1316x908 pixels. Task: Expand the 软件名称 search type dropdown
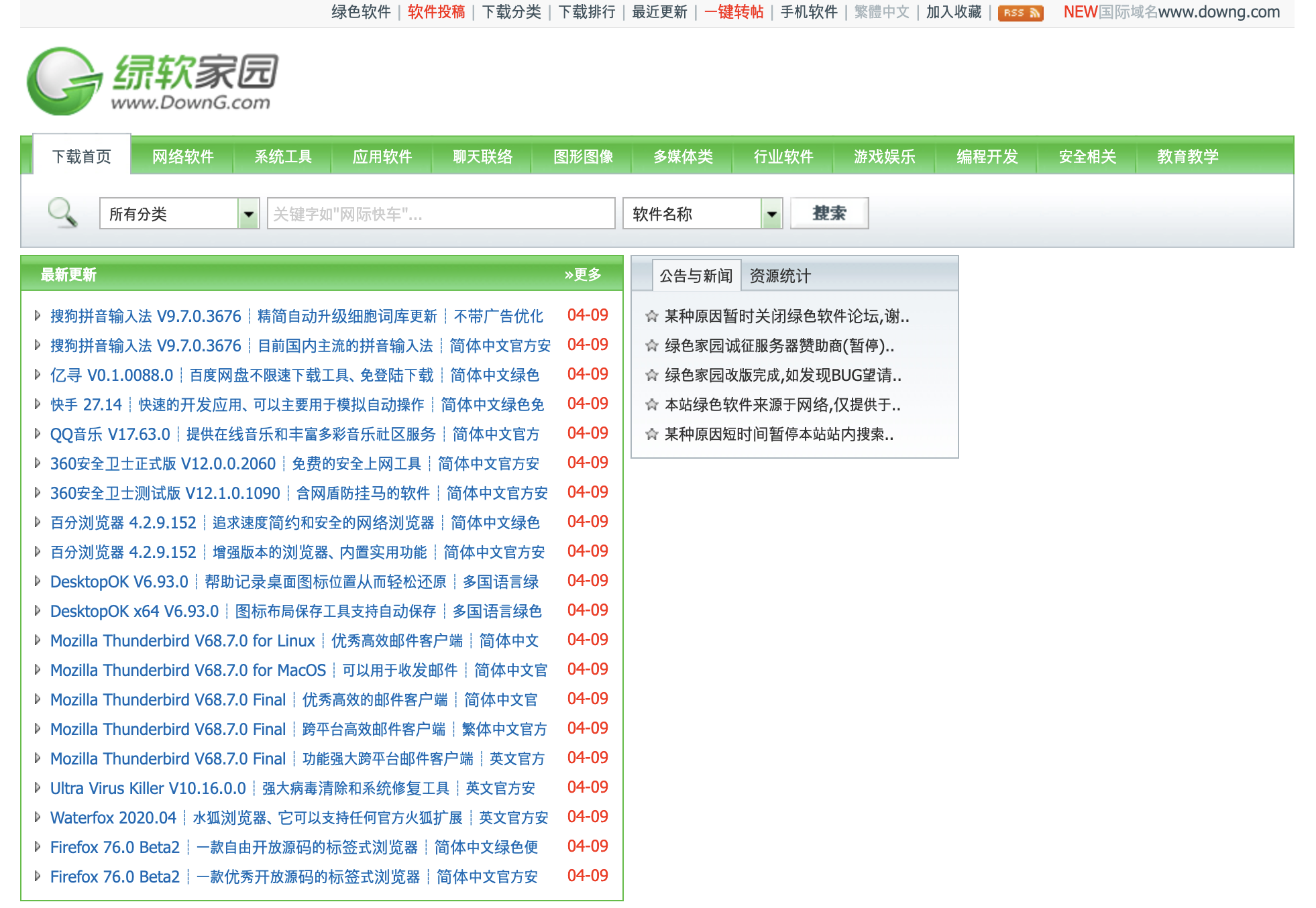click(702, 214)
